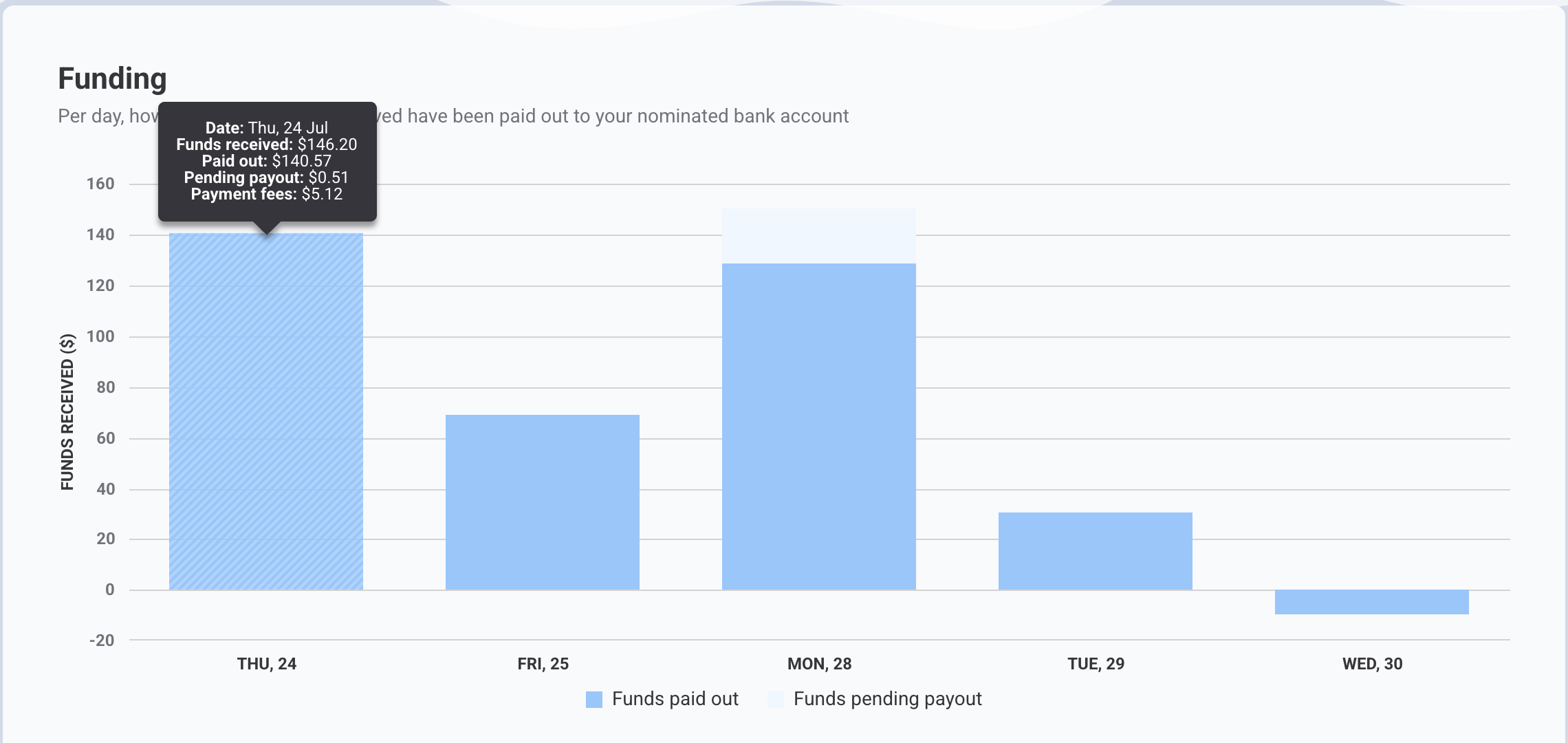This screenshot has height=743, width=1568.
Task: Click the THU, 24 axis label
Action: (x=267, y=664)
